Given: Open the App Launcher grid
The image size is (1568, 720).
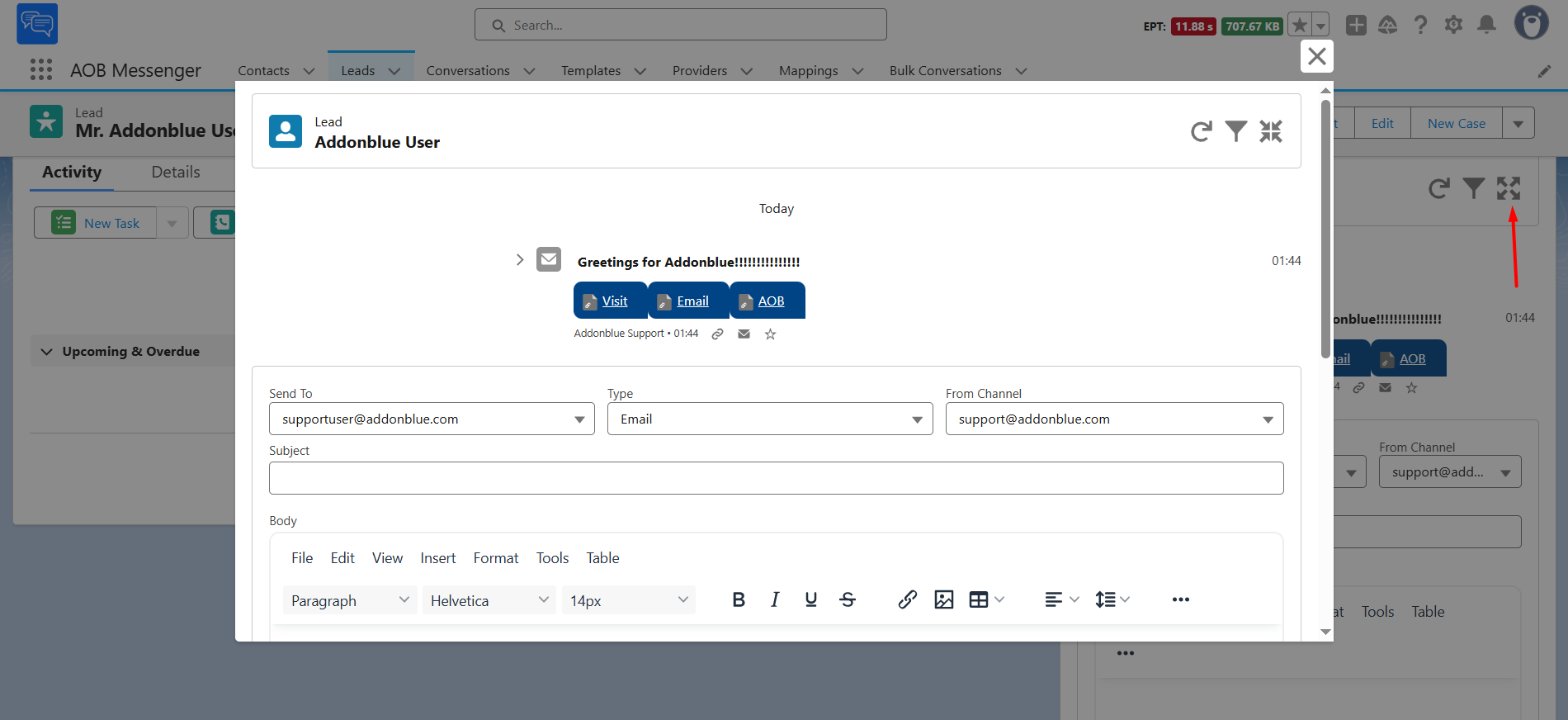Looking at the screenshot, I should pyautogui.click(x=41, y=70).
